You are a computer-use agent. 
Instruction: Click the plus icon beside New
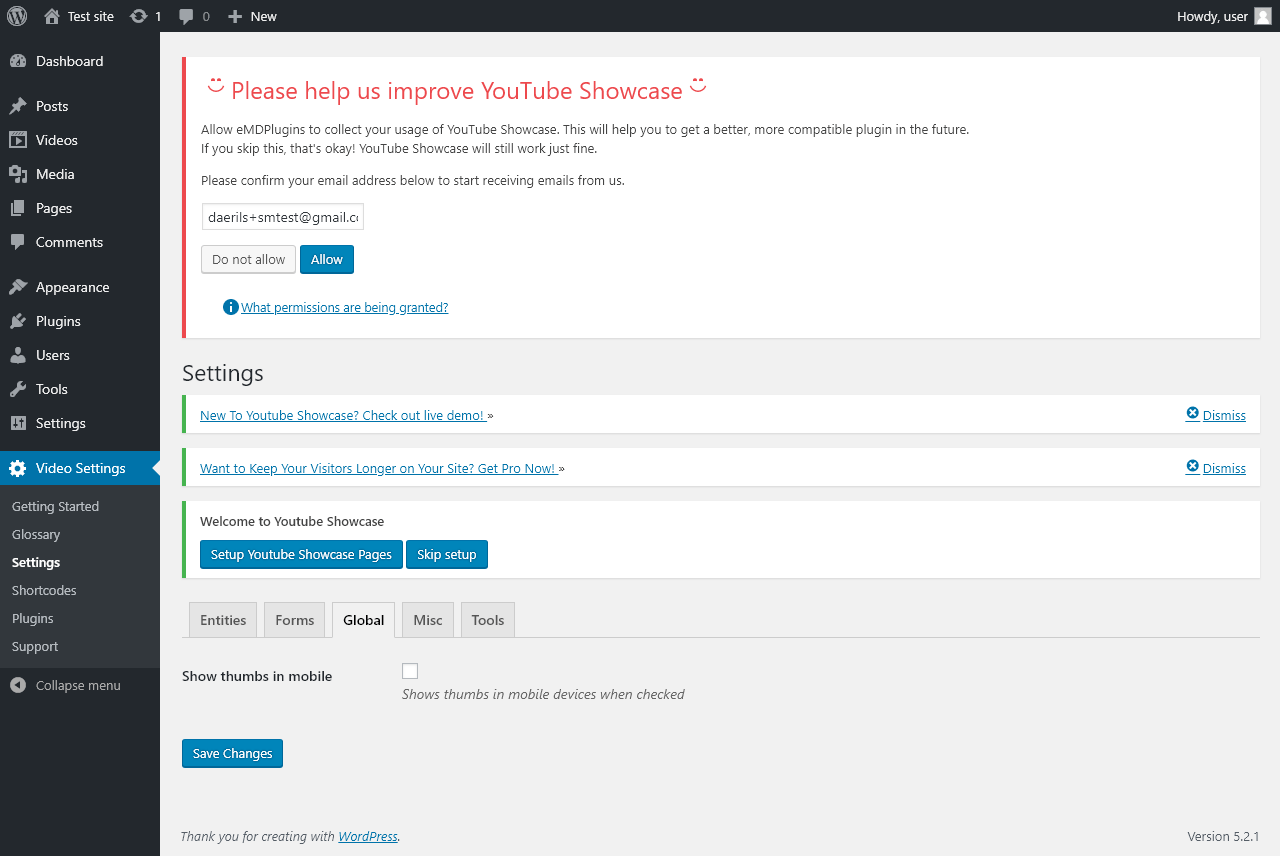click(235, 16)
